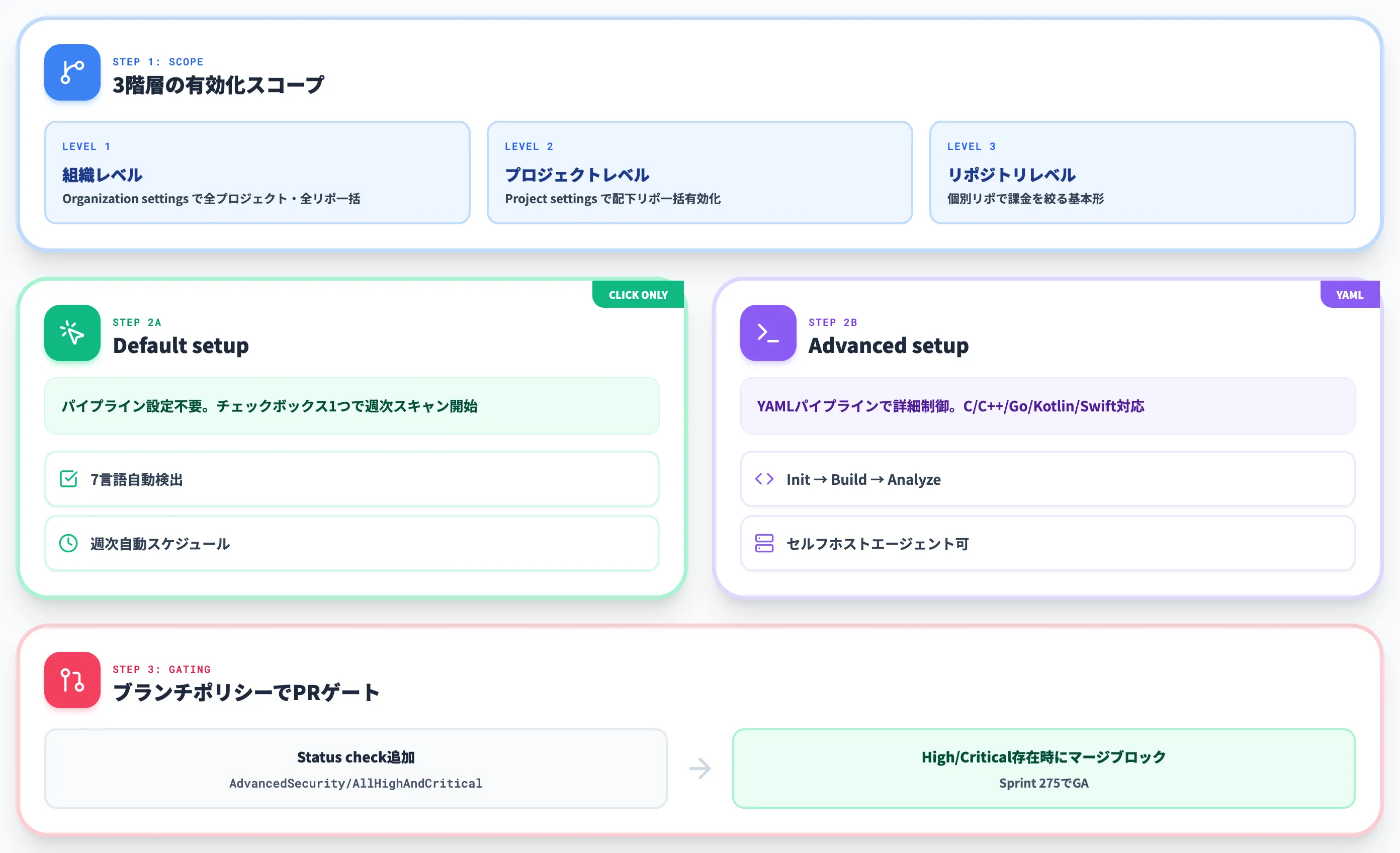Select the YAML badge
Screen dimensions: 1400x853
[1349, 294]
